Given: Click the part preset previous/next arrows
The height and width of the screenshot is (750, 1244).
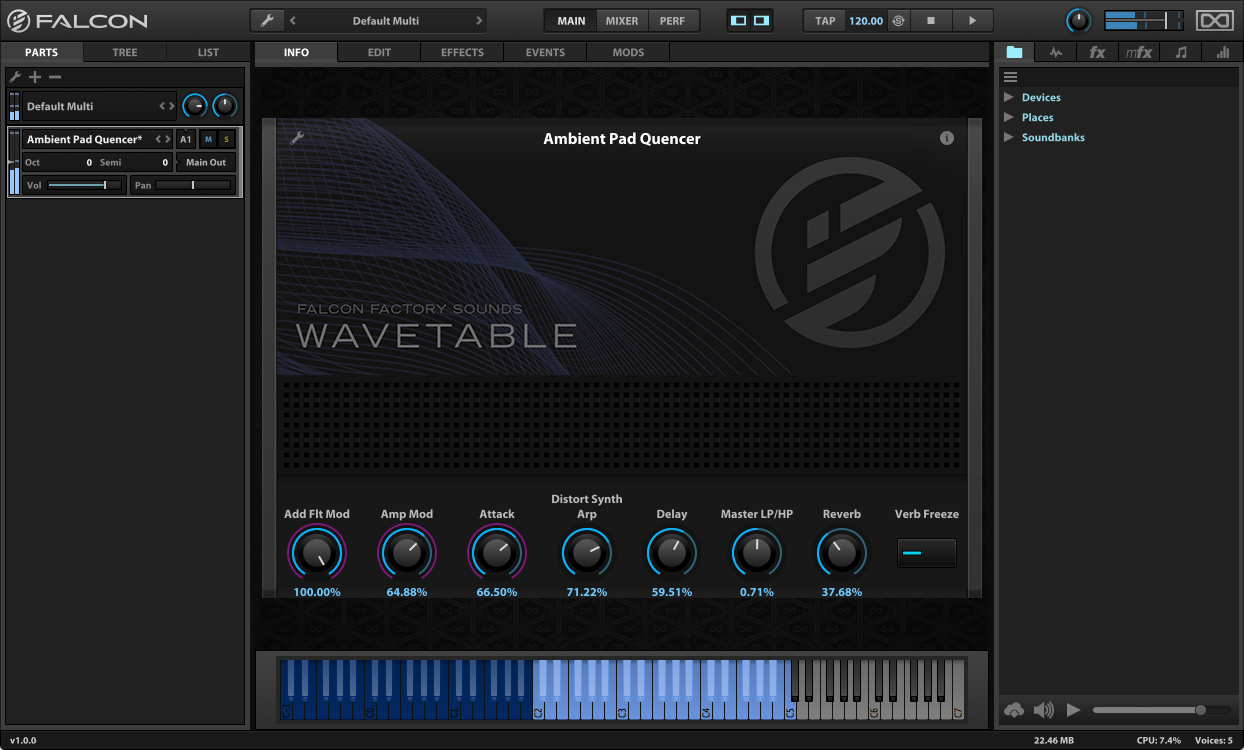Looking at the screenshot, I should tap(162, 139).
